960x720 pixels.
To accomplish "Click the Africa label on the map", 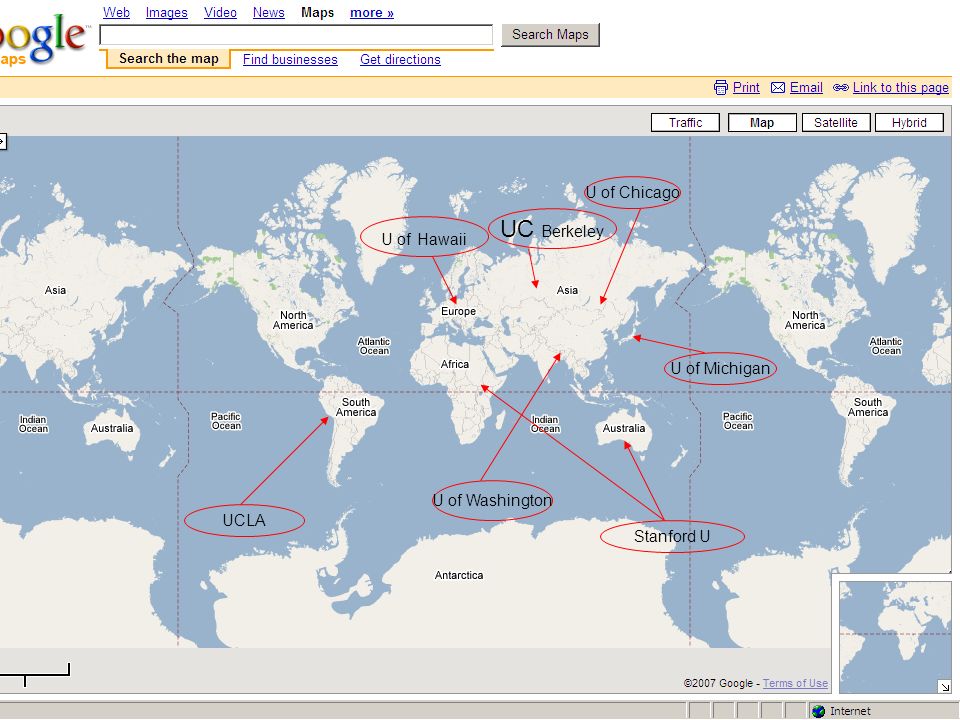I will pos(455,364).
